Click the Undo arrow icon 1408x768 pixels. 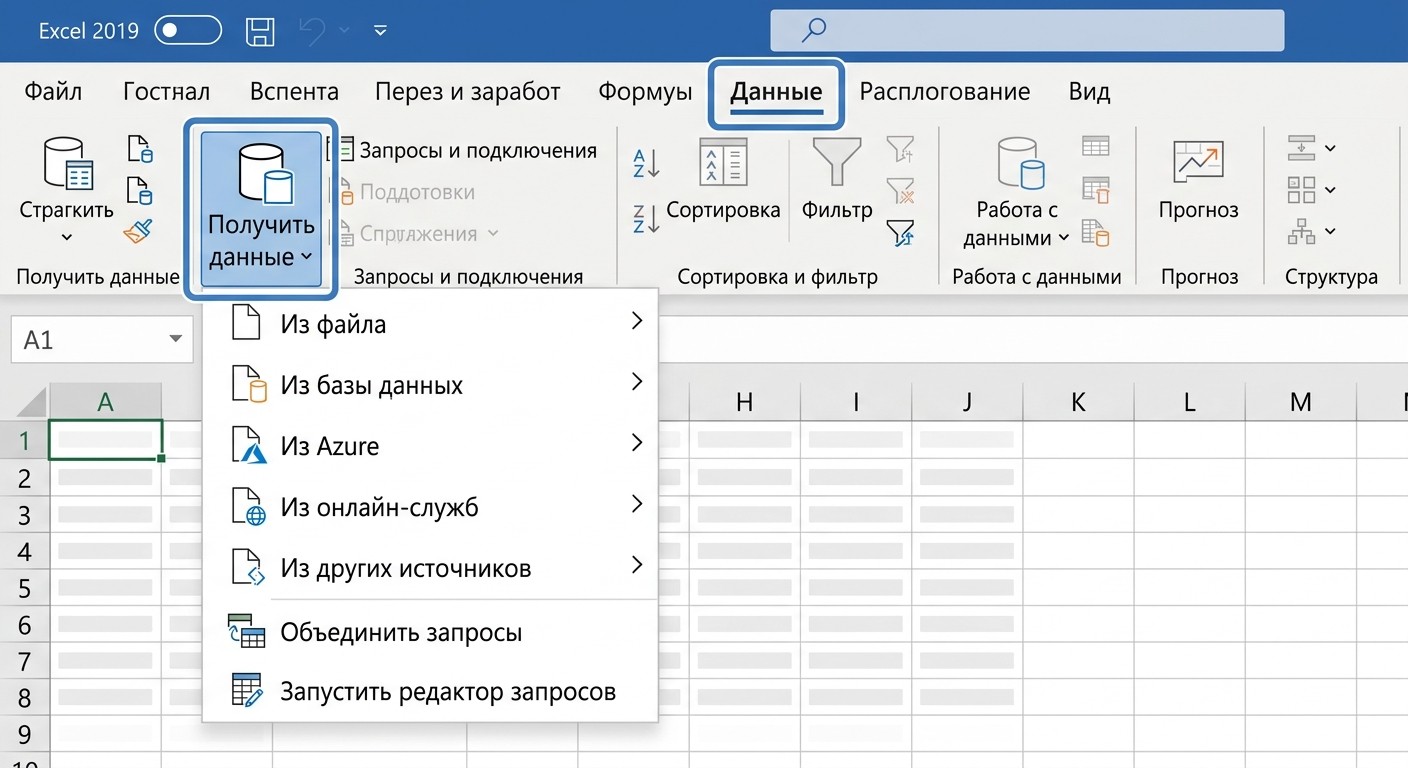[x=313, y=31]
